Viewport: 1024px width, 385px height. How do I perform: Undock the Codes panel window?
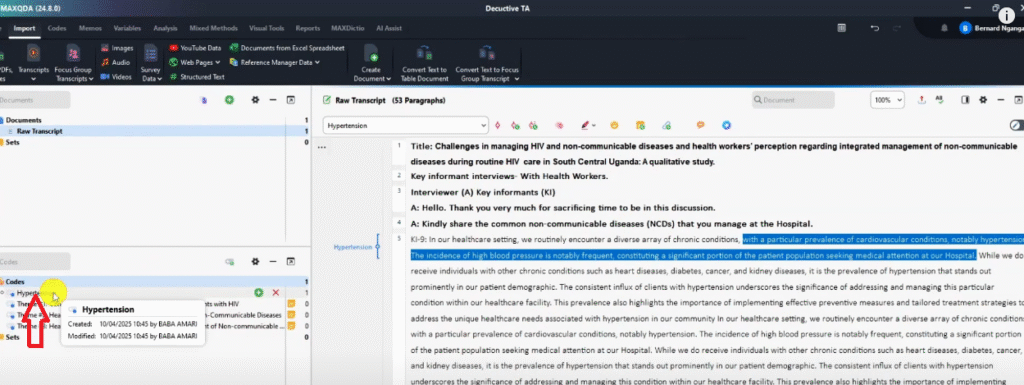pyautogui.click(x=291, y=261)
